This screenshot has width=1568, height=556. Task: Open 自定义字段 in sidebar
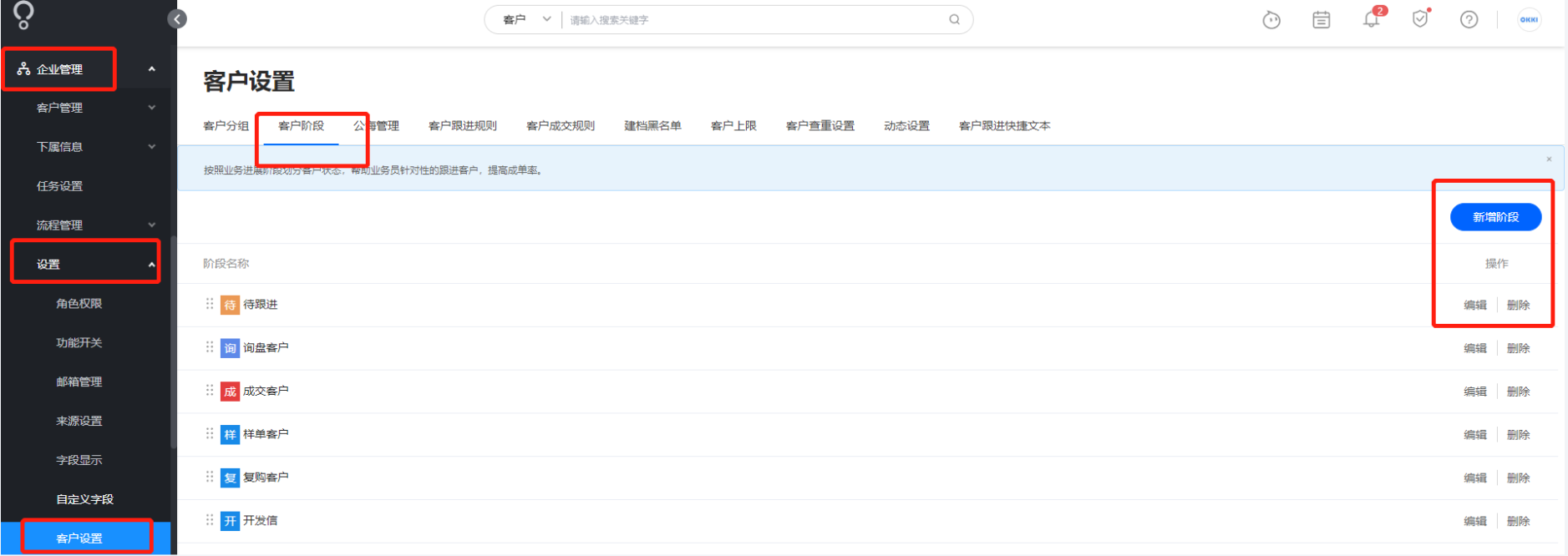tap(85, 499)
